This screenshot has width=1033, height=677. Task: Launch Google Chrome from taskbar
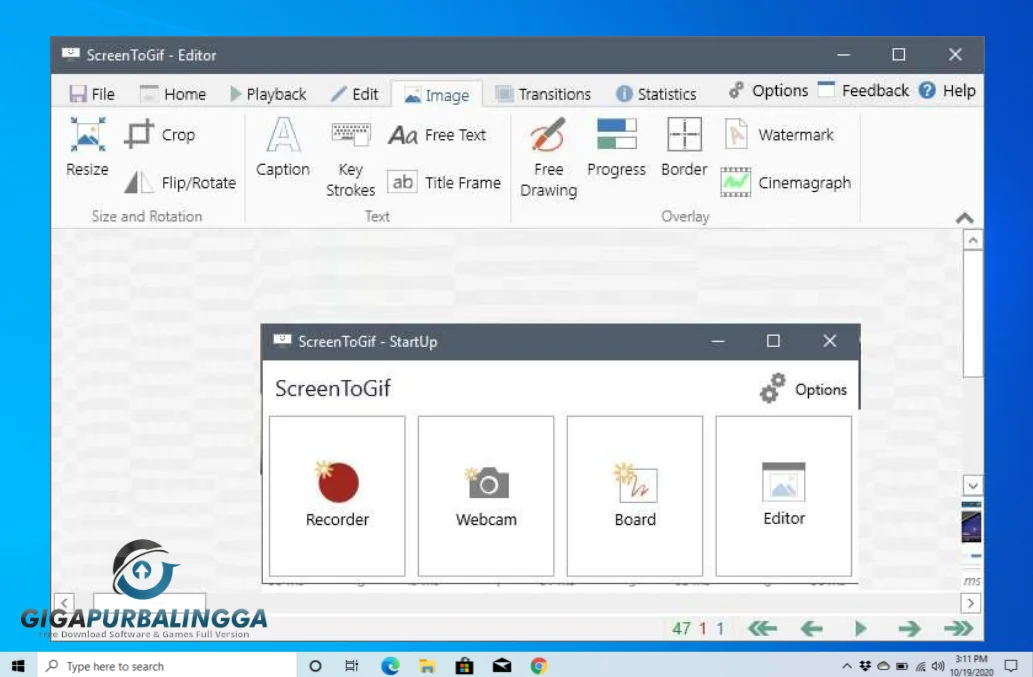pos(539,666)
